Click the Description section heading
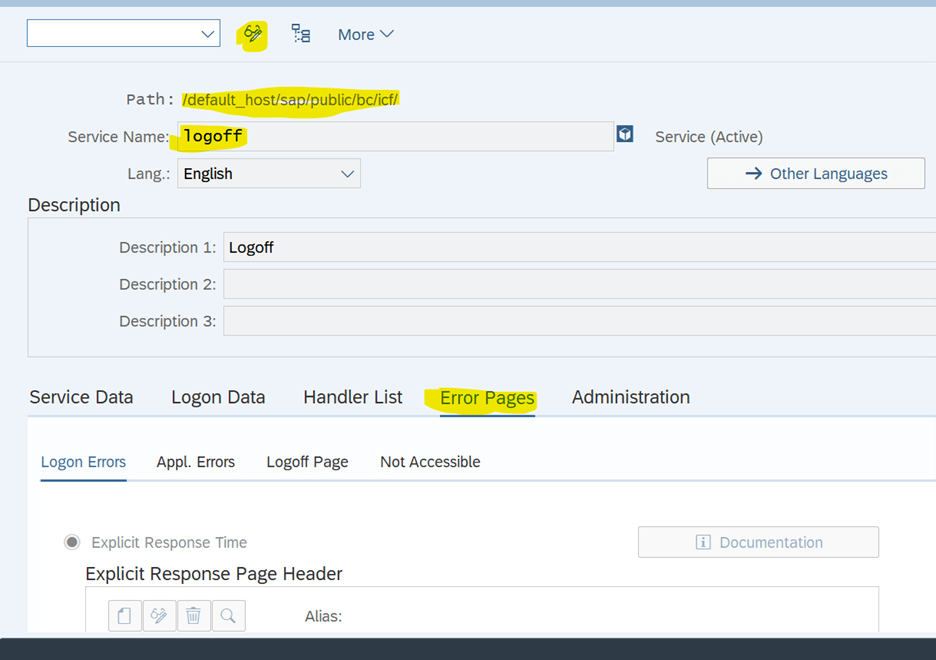Screen dimensions: 936x660 74,205
